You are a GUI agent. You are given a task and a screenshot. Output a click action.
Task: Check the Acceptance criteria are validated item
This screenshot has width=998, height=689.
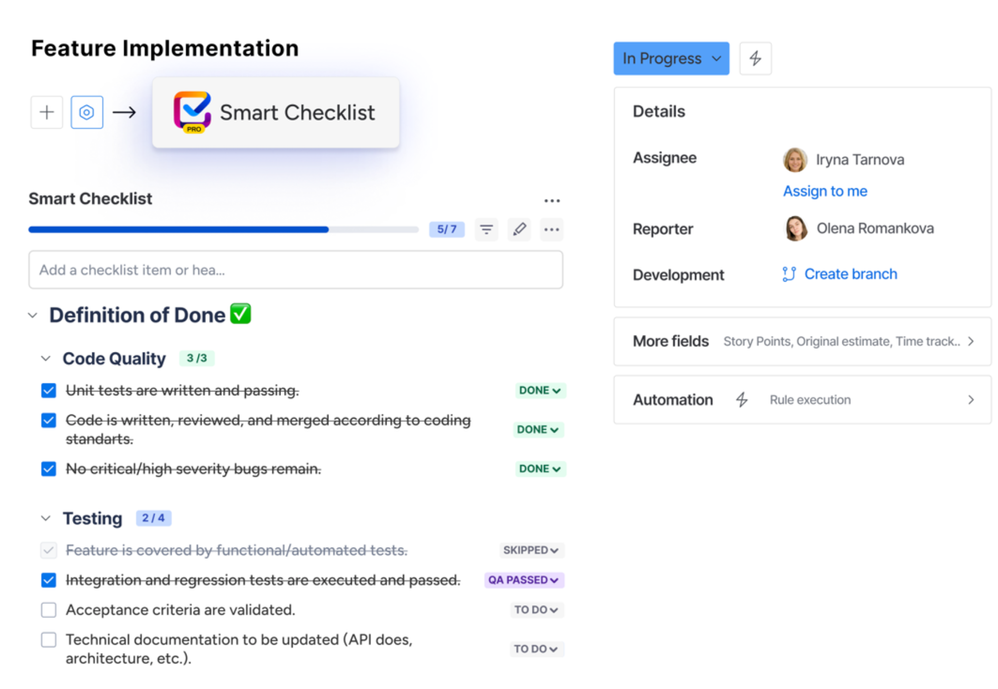(48, 610)
